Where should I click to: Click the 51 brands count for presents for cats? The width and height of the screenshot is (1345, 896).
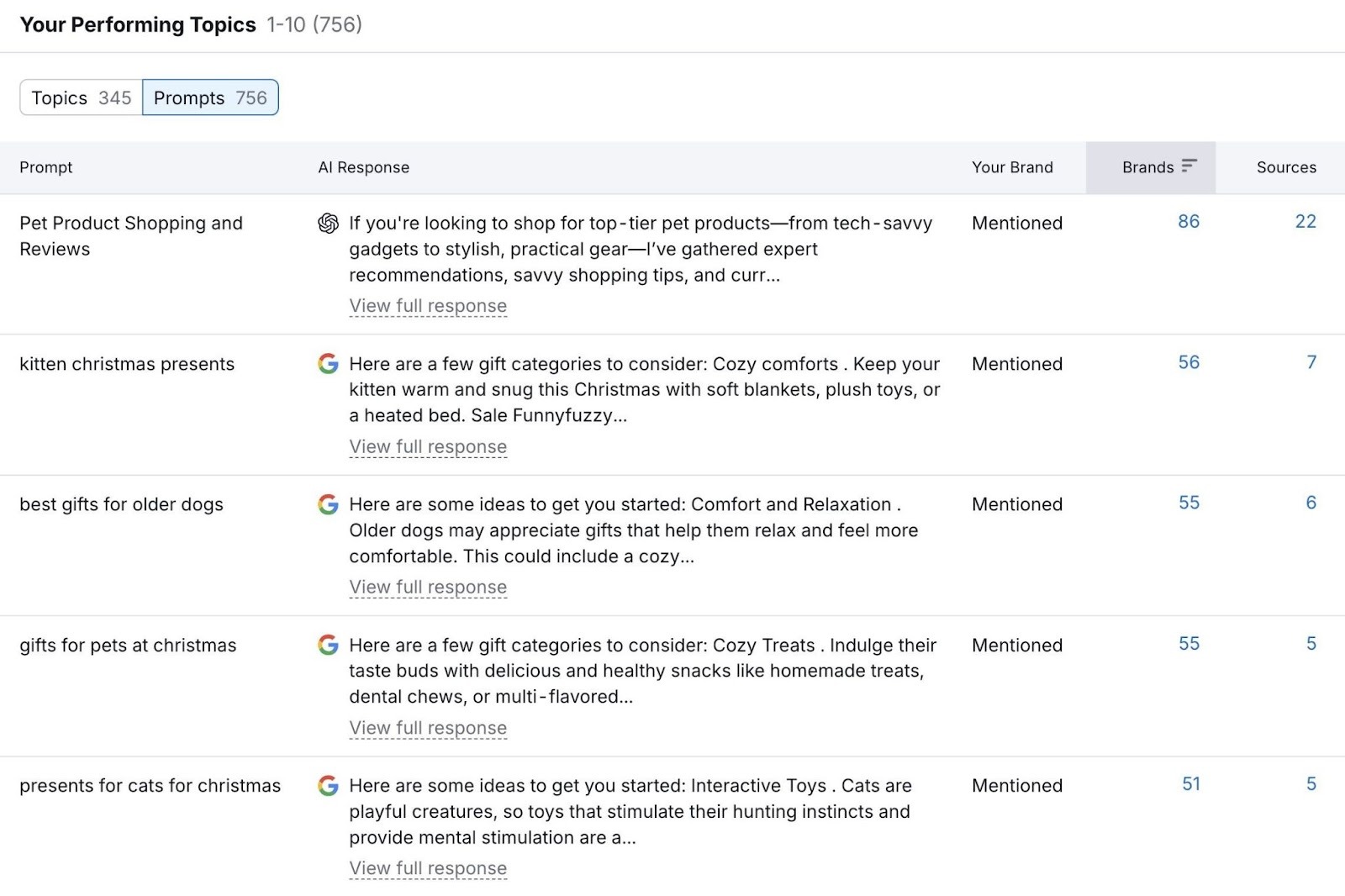coord(1191,783)
